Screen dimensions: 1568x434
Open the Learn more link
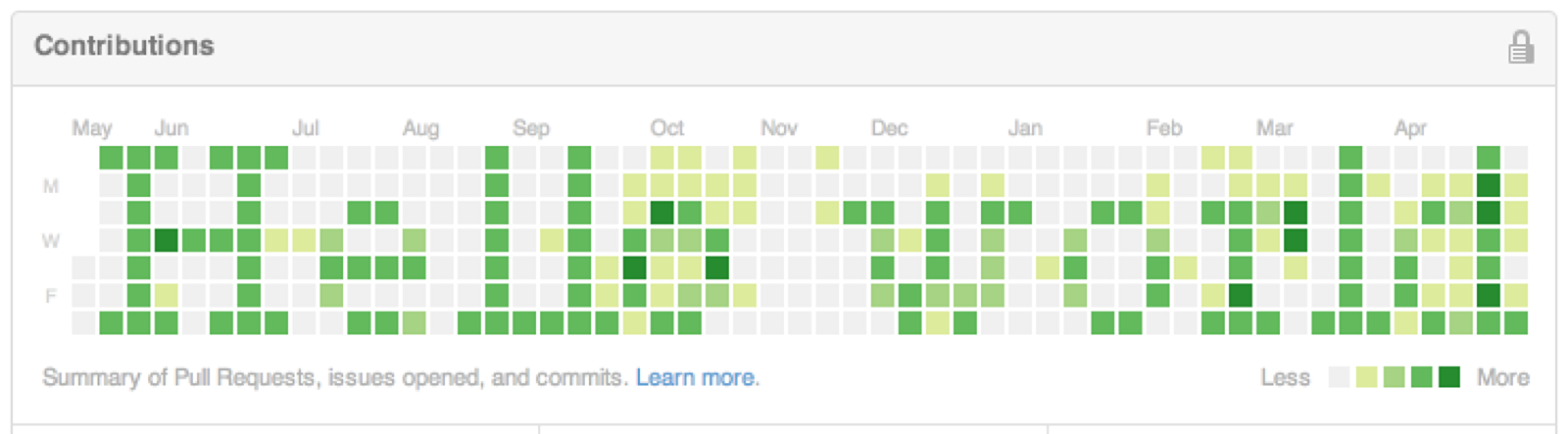(x=695, y=377)
